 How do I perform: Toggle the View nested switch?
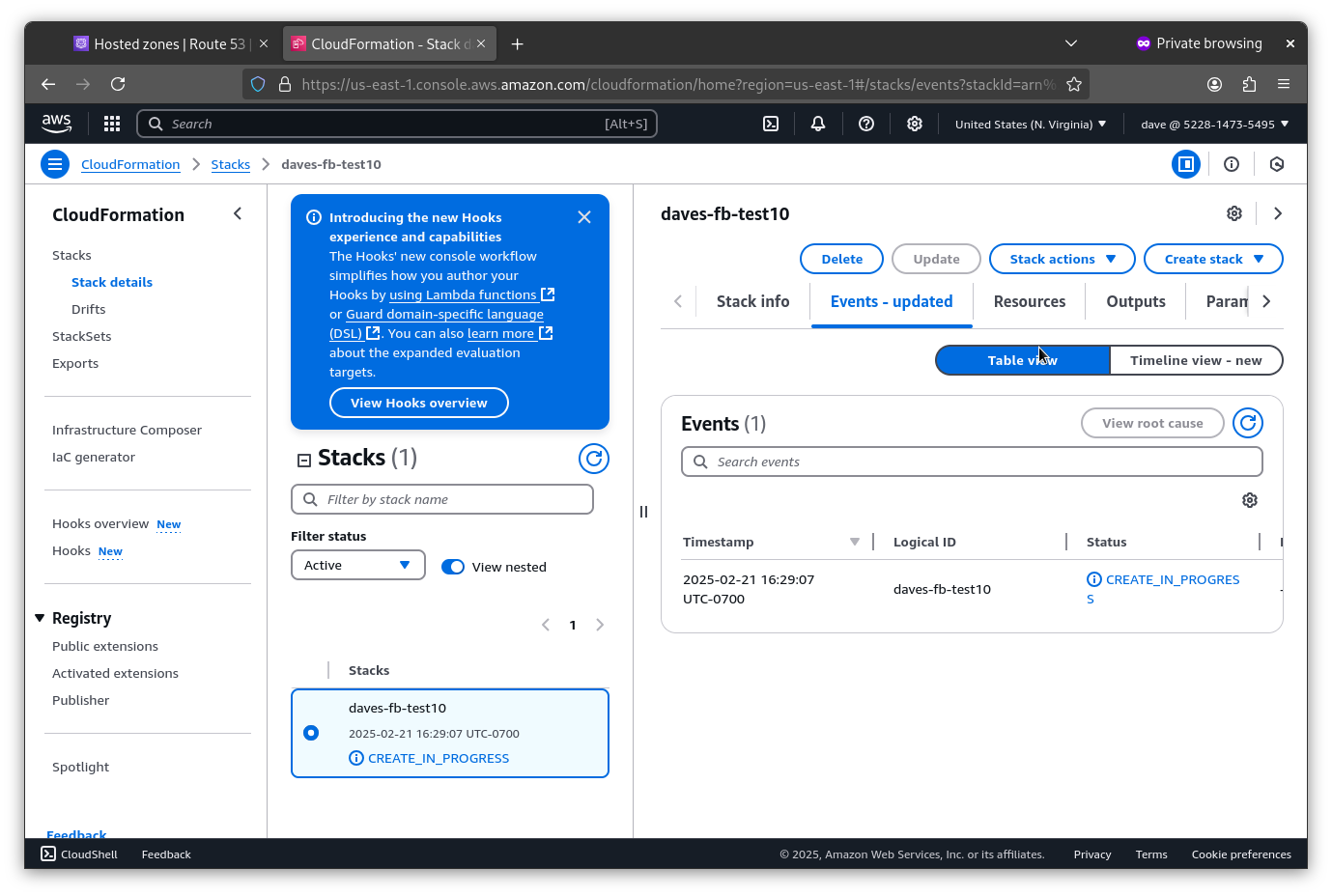pos(453,567)
